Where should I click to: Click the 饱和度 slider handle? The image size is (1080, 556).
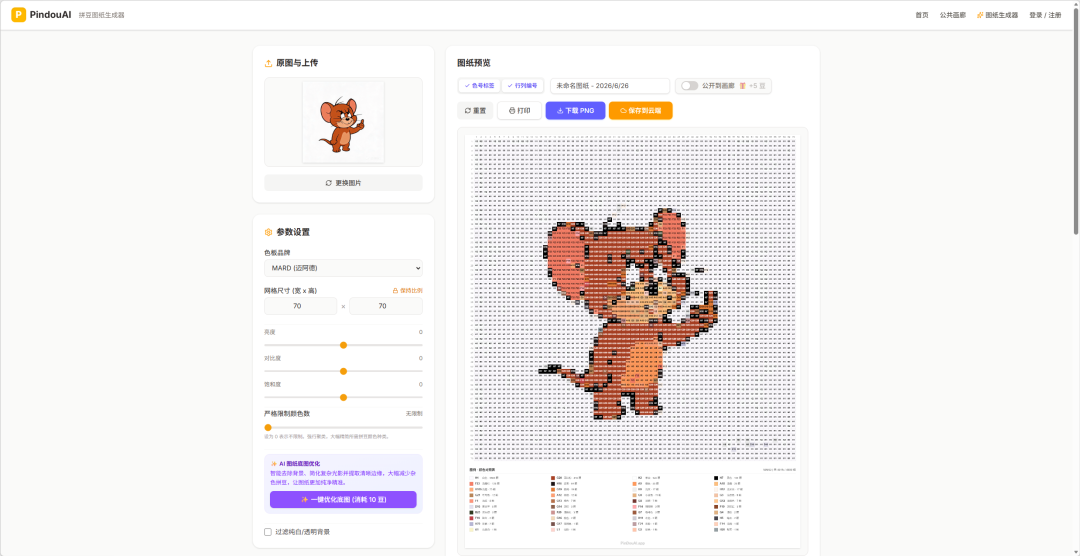click(x=343, y=398)
